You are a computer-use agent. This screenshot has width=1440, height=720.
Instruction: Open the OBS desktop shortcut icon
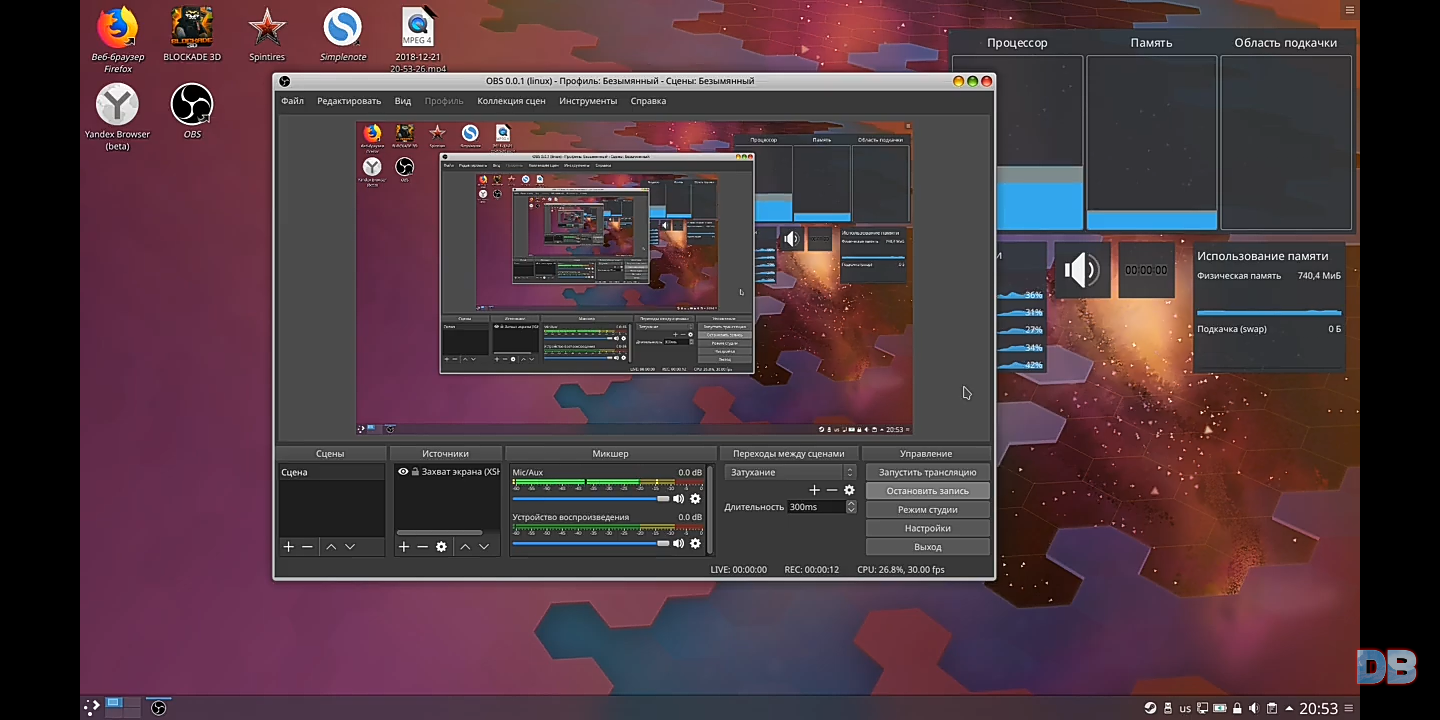[192, 105]
